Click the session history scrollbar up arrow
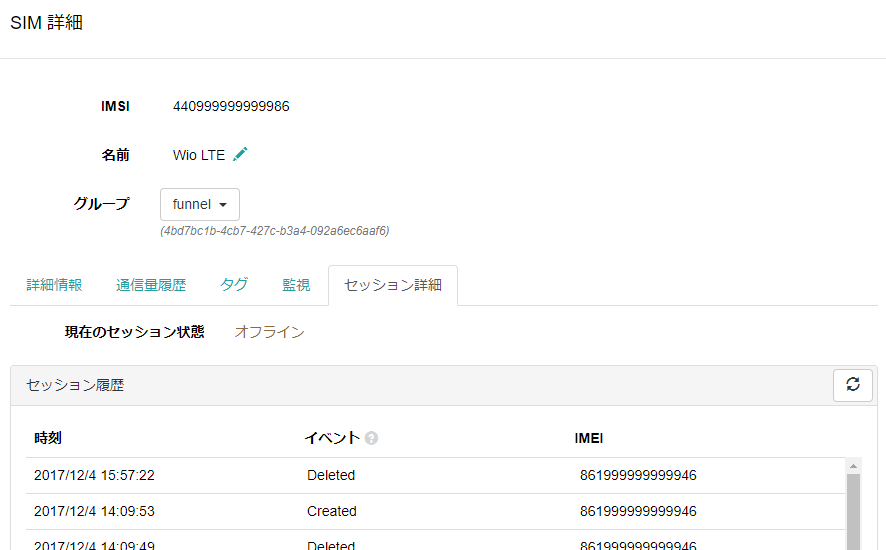This screenshot has width=886, height=550. pyautogui.click(x=853, y=466)
